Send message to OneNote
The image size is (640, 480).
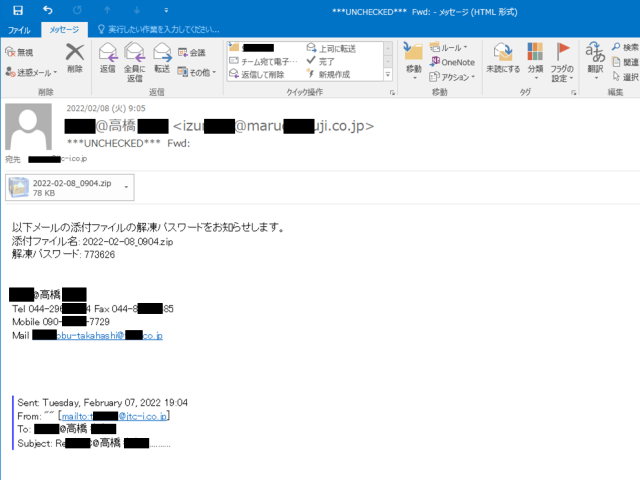[452, 62]
